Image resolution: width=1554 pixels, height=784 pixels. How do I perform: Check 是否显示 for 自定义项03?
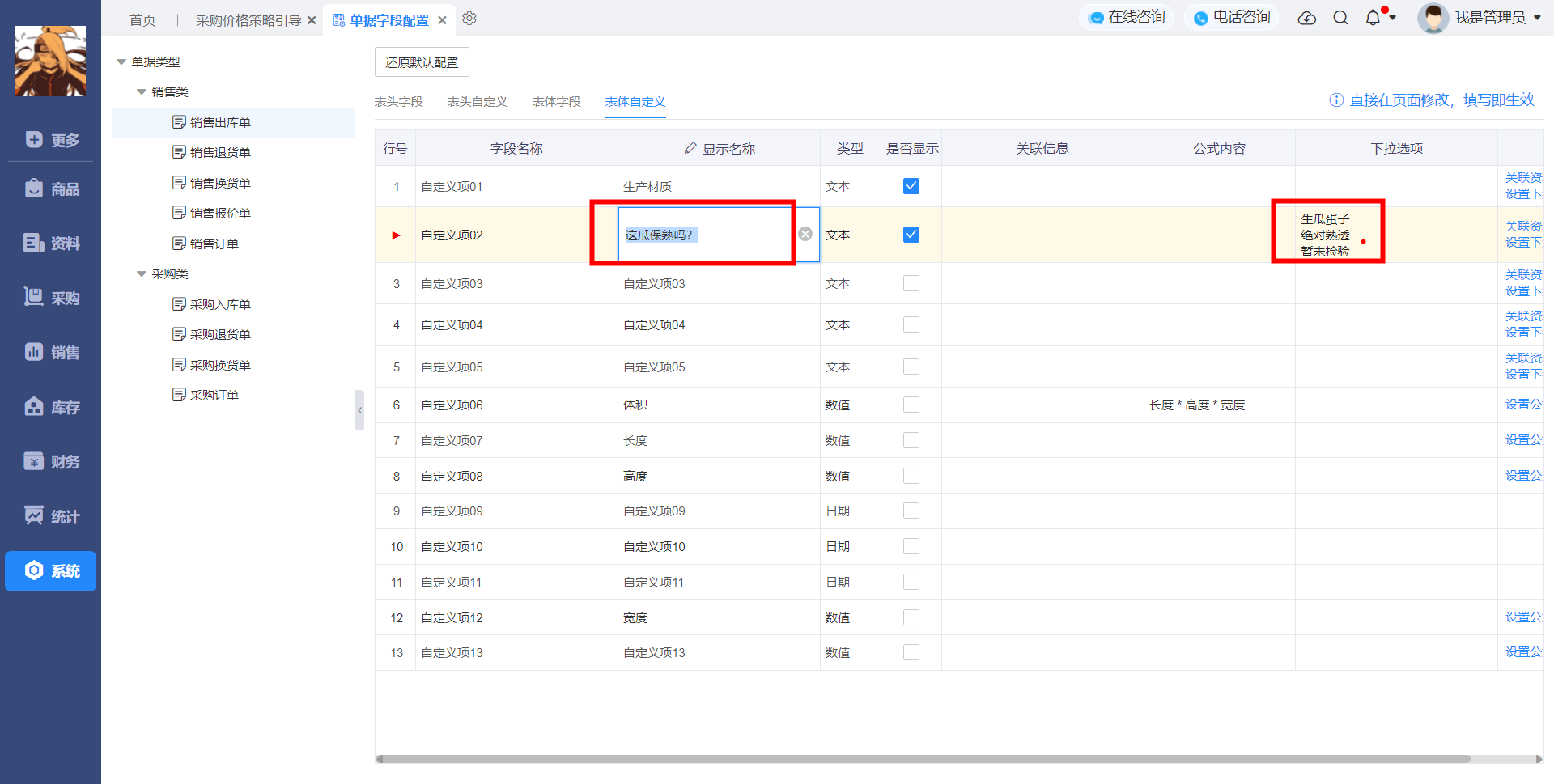911,283
